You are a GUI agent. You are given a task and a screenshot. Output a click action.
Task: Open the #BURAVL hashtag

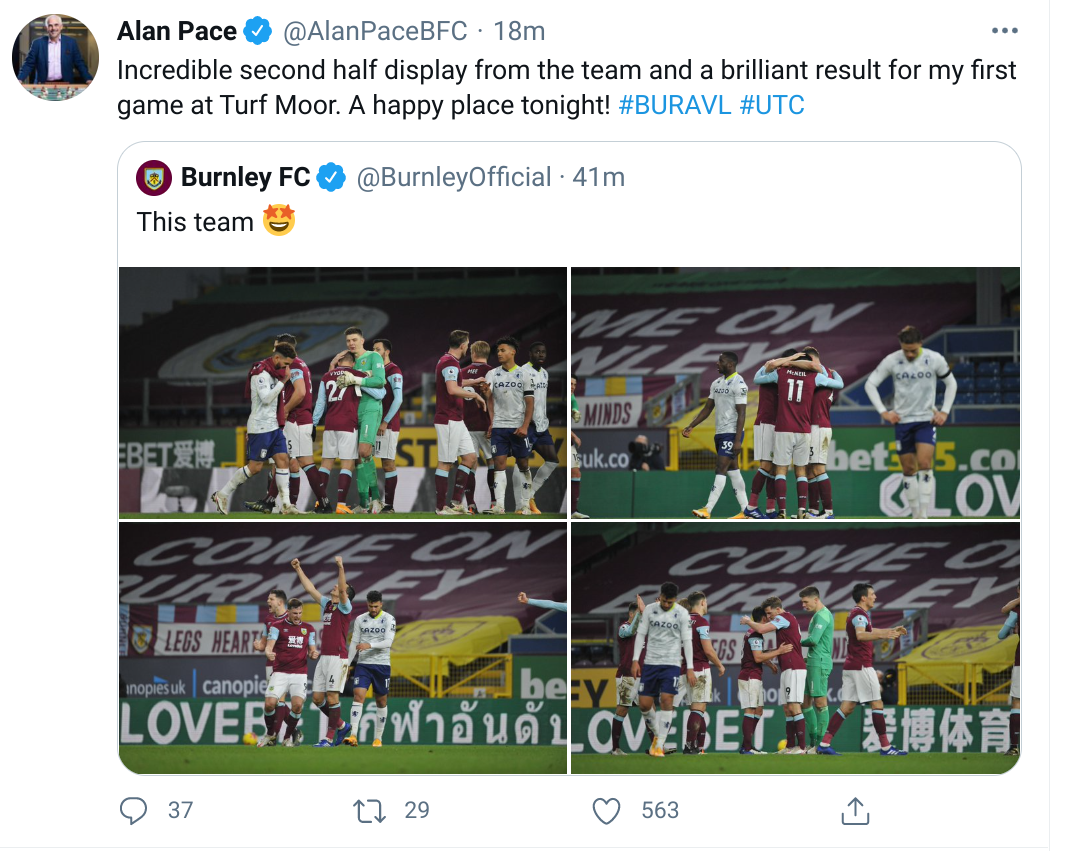(675, 104)
